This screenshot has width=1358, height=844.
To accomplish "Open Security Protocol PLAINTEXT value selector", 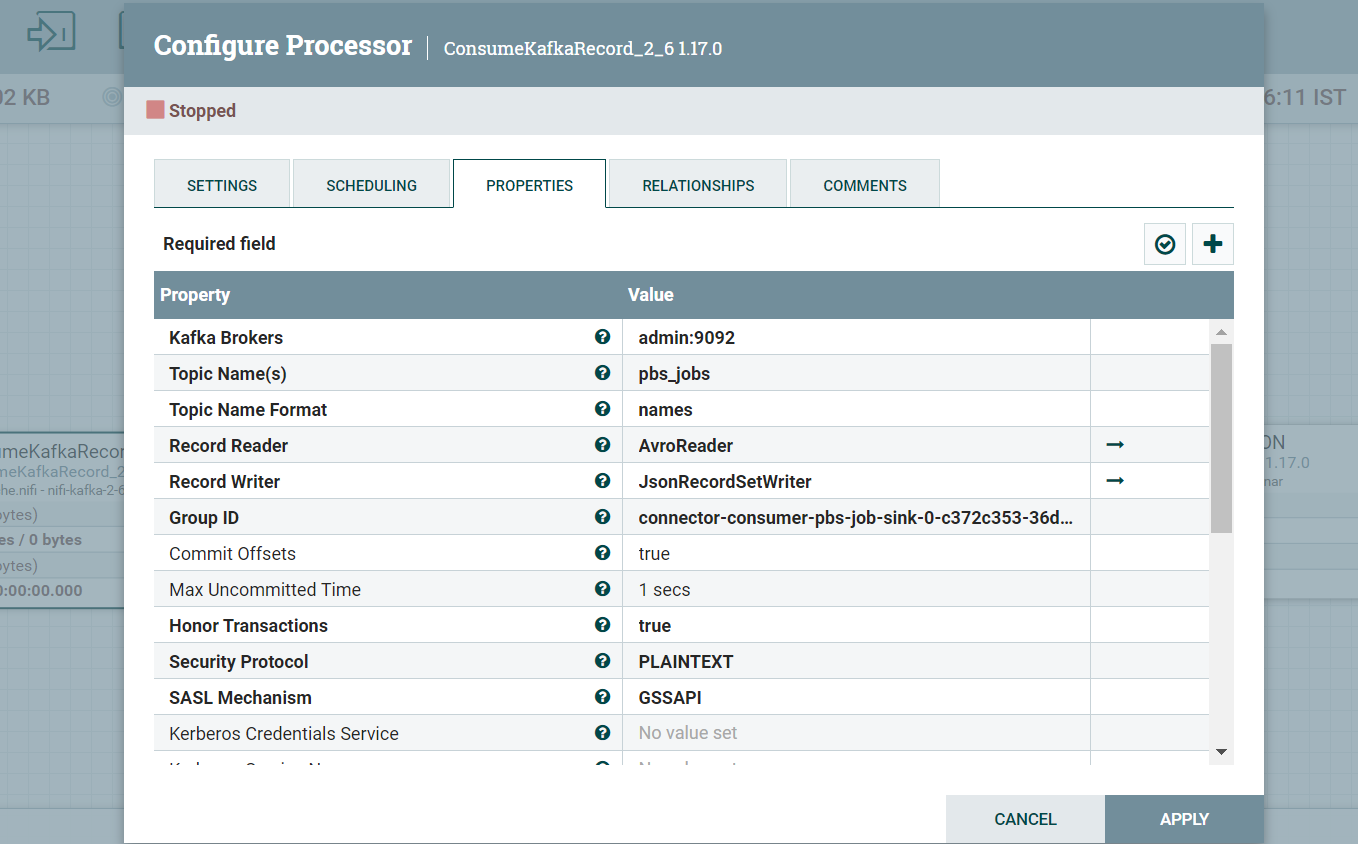I will click(x=855, y=662).
